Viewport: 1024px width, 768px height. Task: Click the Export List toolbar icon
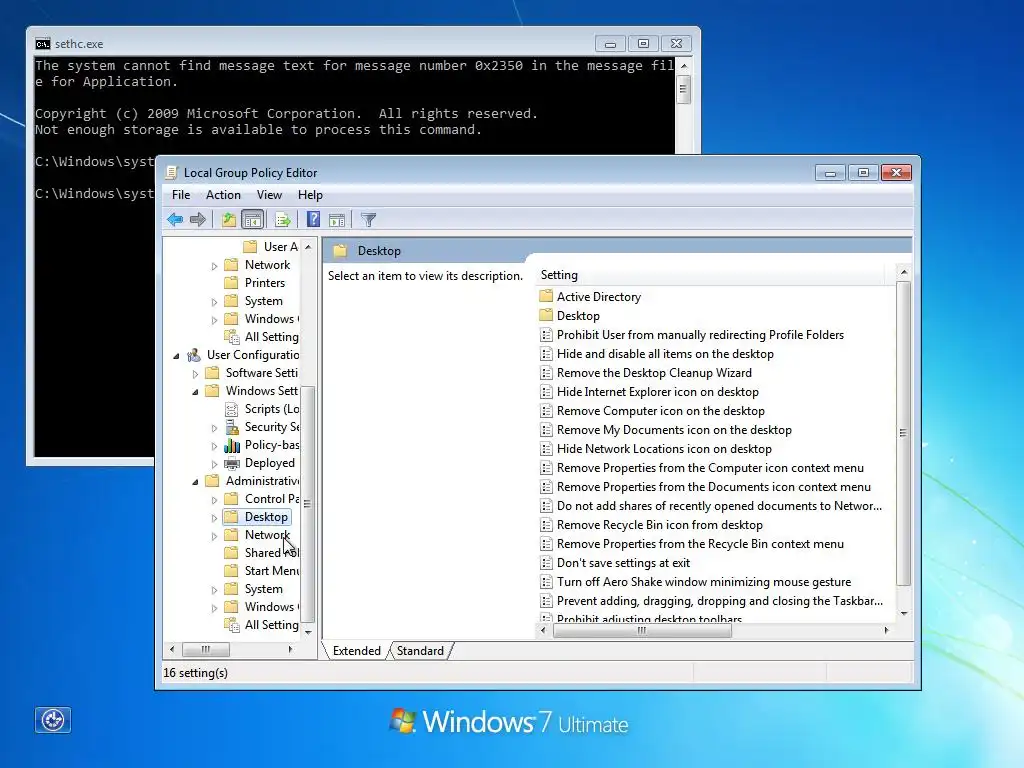tap(283, 219)
